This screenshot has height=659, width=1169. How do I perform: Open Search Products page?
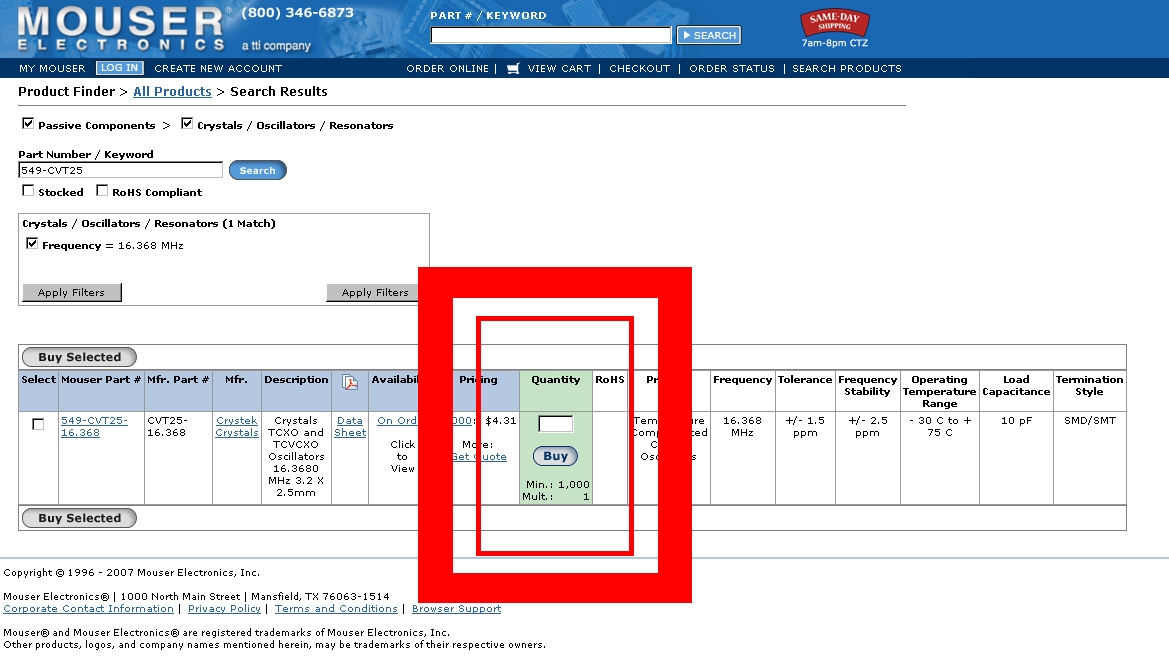[x=847, y=69]
